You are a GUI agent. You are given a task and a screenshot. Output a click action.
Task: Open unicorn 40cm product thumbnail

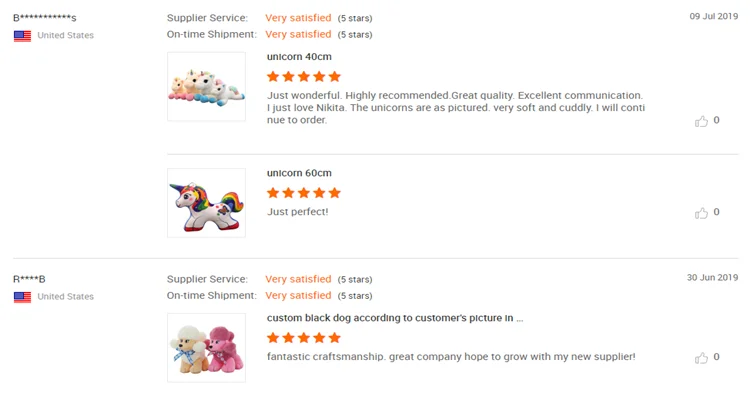pyautogui.click(x=206, y=87)
